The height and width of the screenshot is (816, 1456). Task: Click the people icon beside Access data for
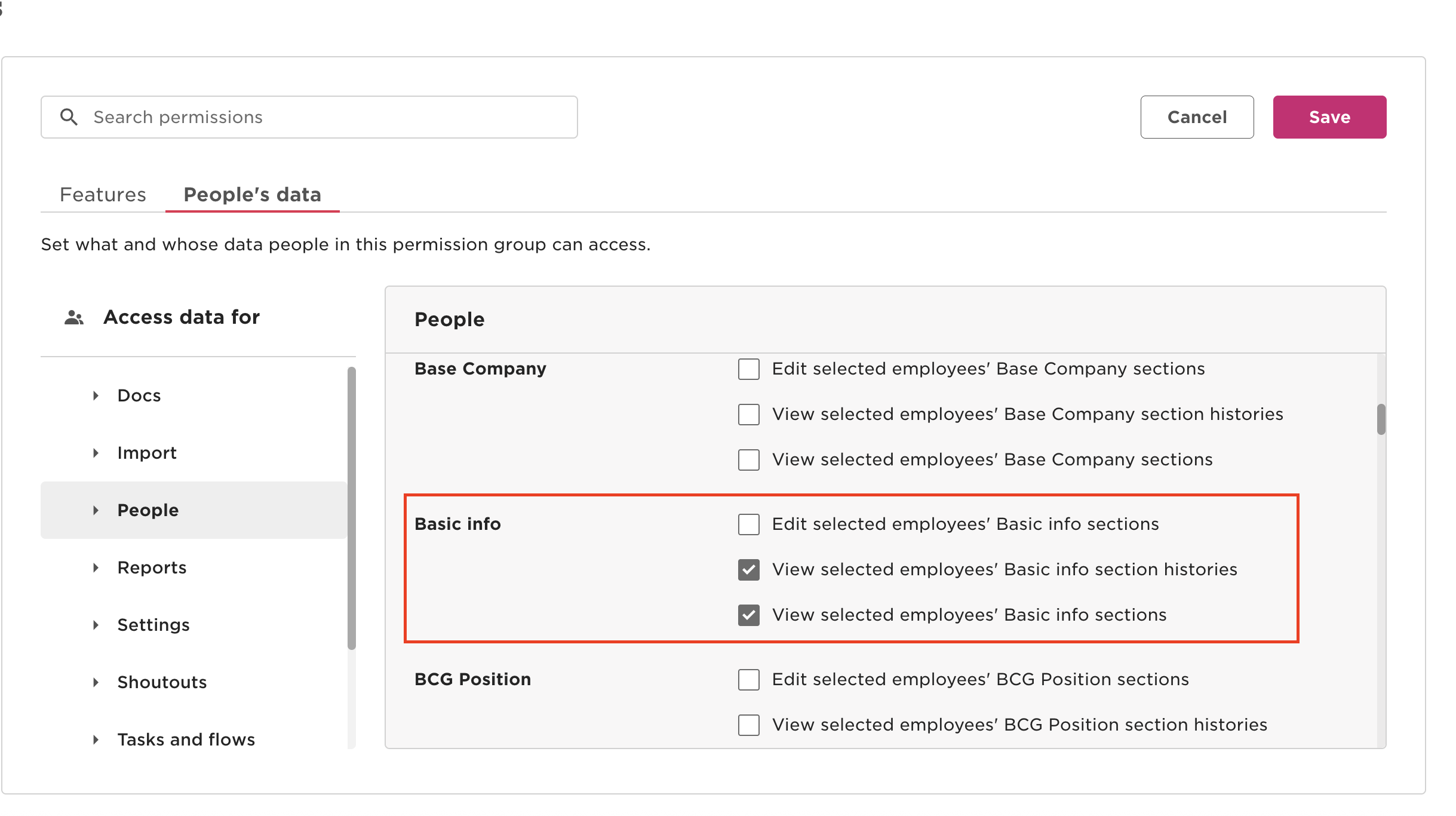tap(74, 317)
